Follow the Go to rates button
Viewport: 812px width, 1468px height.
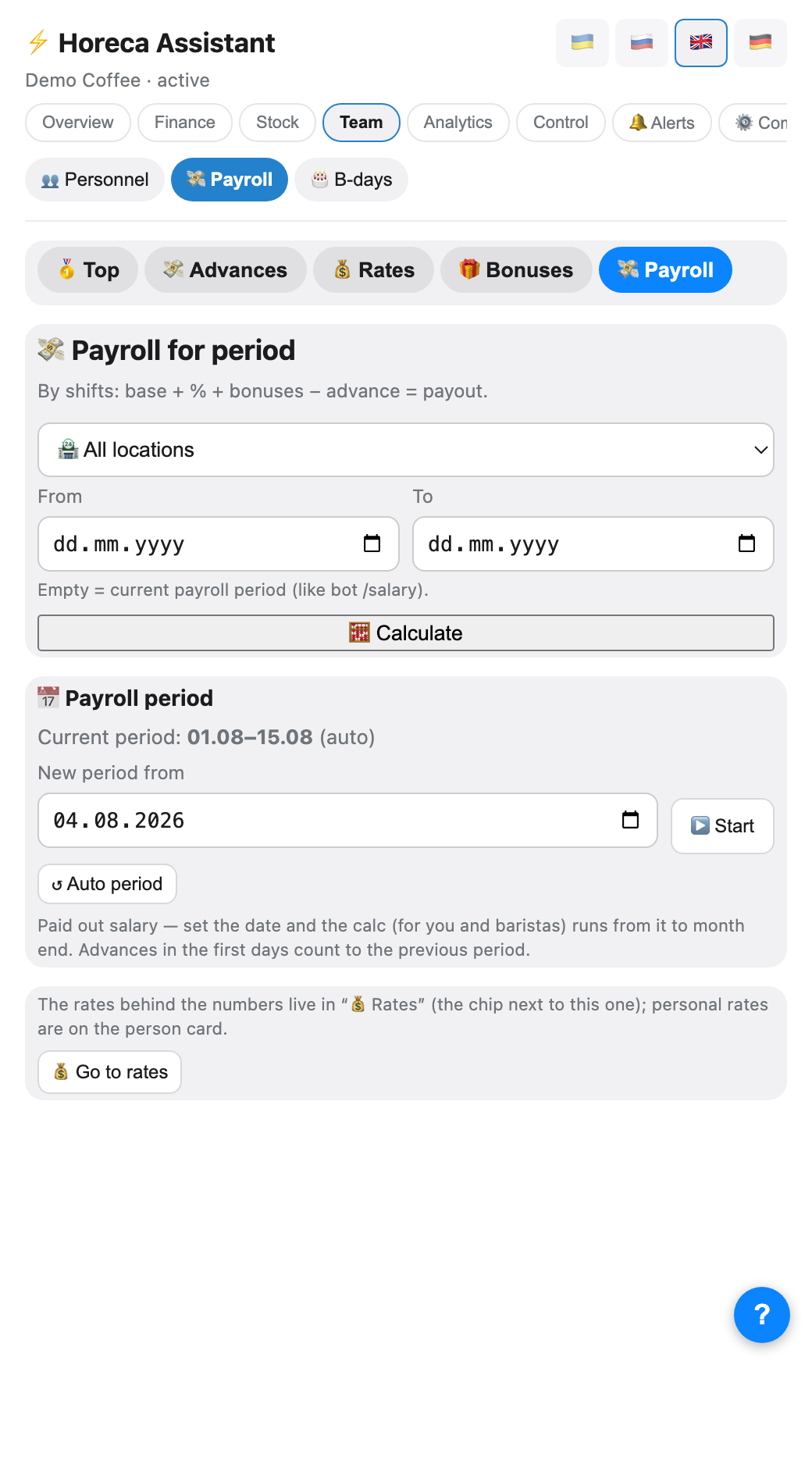[110, 1072]
